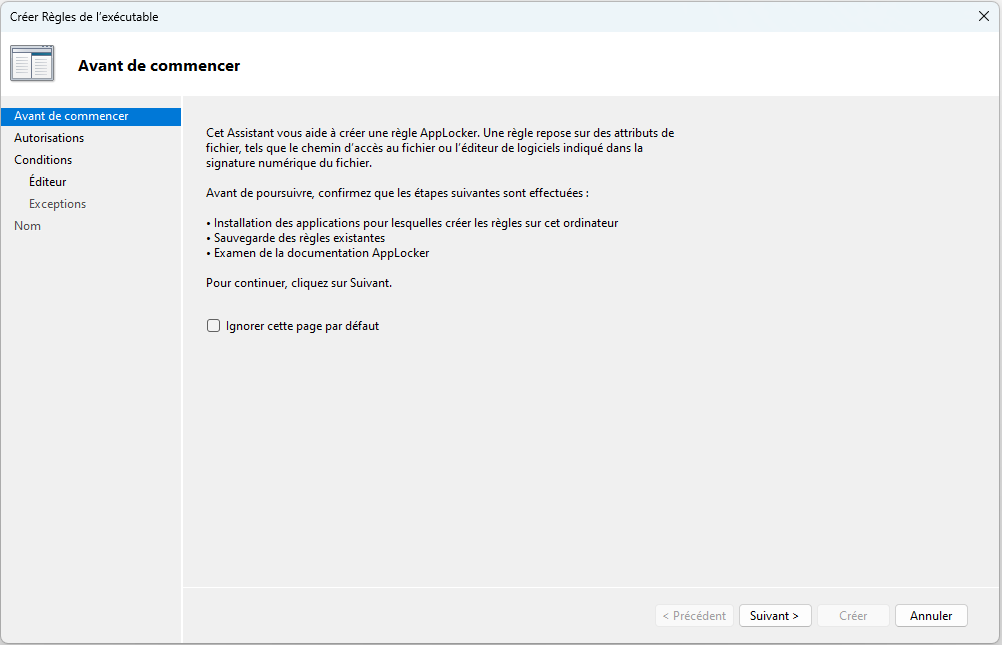Select the 'Avant de commencer' step
1002x645 pixels.
coord(91,116)
